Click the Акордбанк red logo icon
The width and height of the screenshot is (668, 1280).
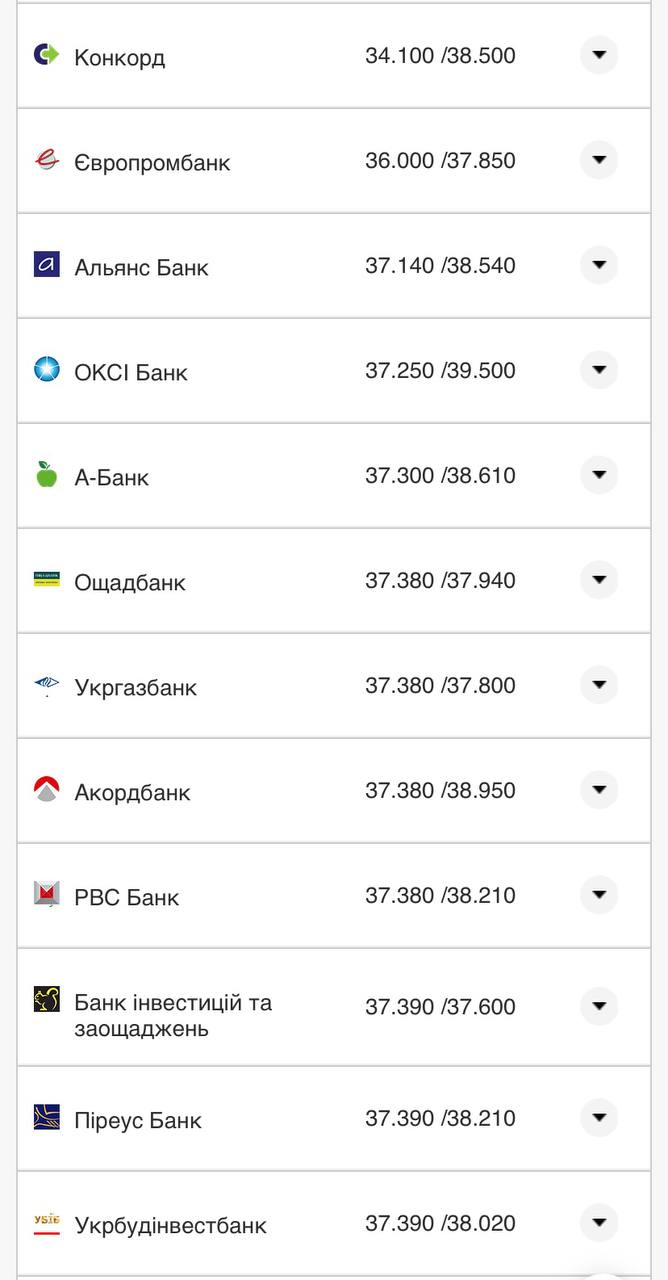(x=46, y=790)
